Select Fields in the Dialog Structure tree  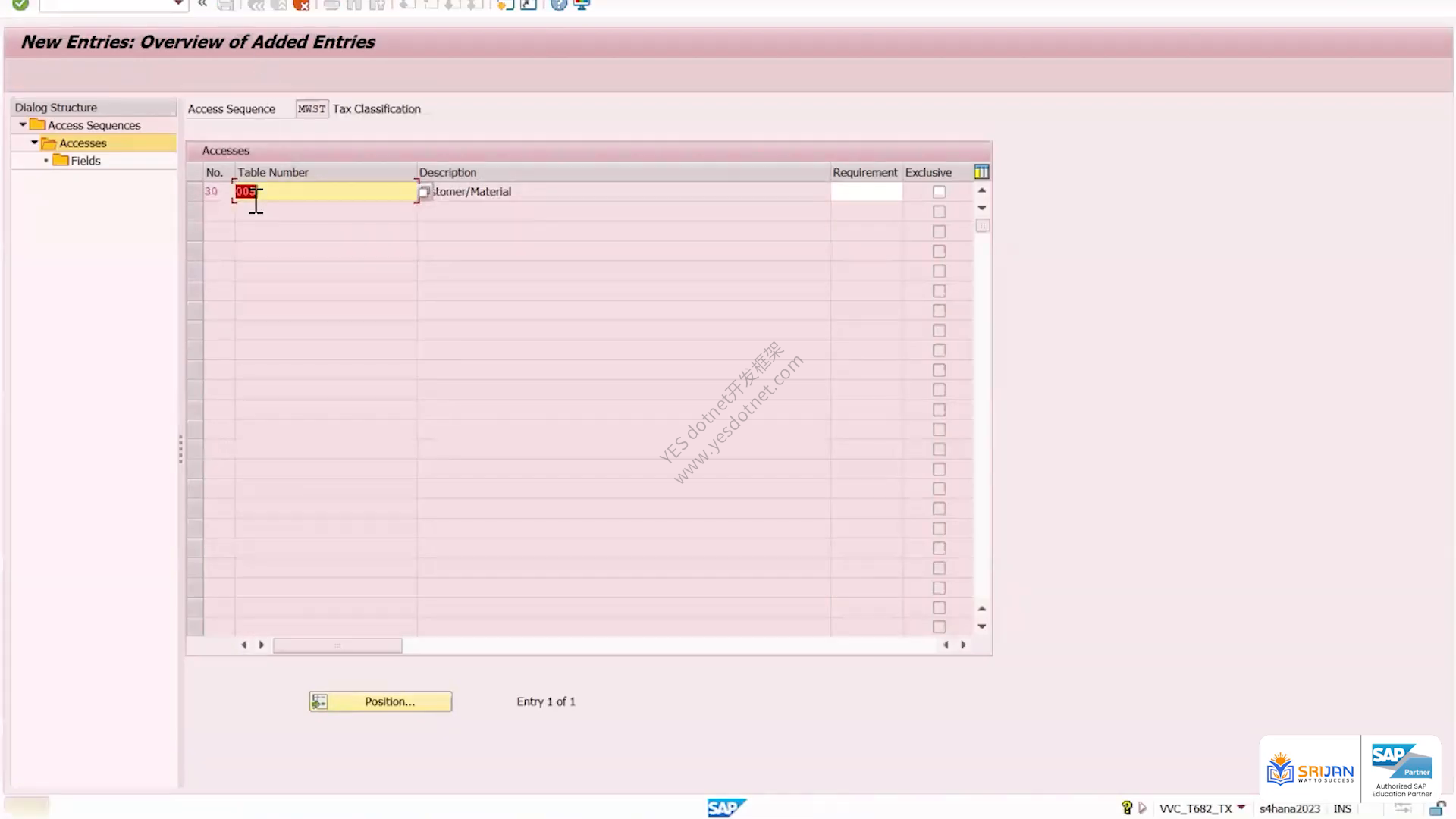86,161
